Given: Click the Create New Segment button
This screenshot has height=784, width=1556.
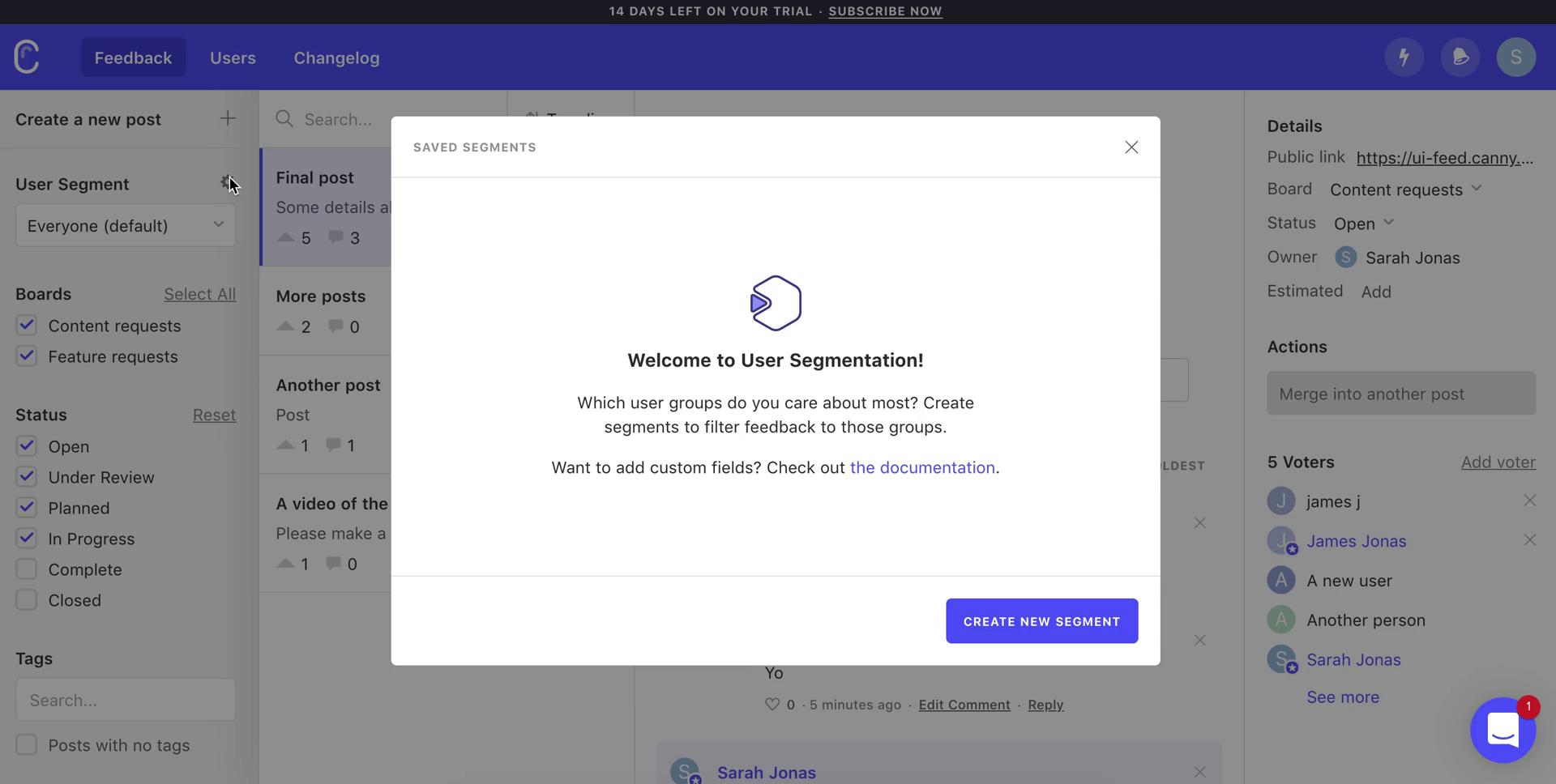Looking at the screenshot, I should 1041,621.
